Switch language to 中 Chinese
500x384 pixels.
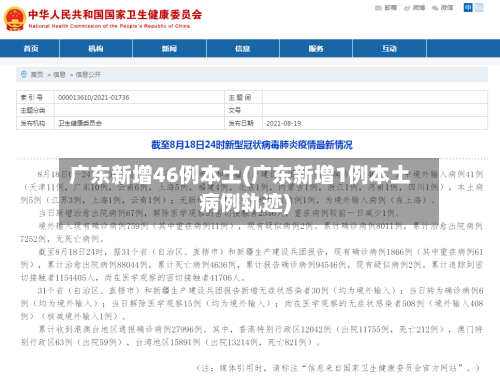468,7
